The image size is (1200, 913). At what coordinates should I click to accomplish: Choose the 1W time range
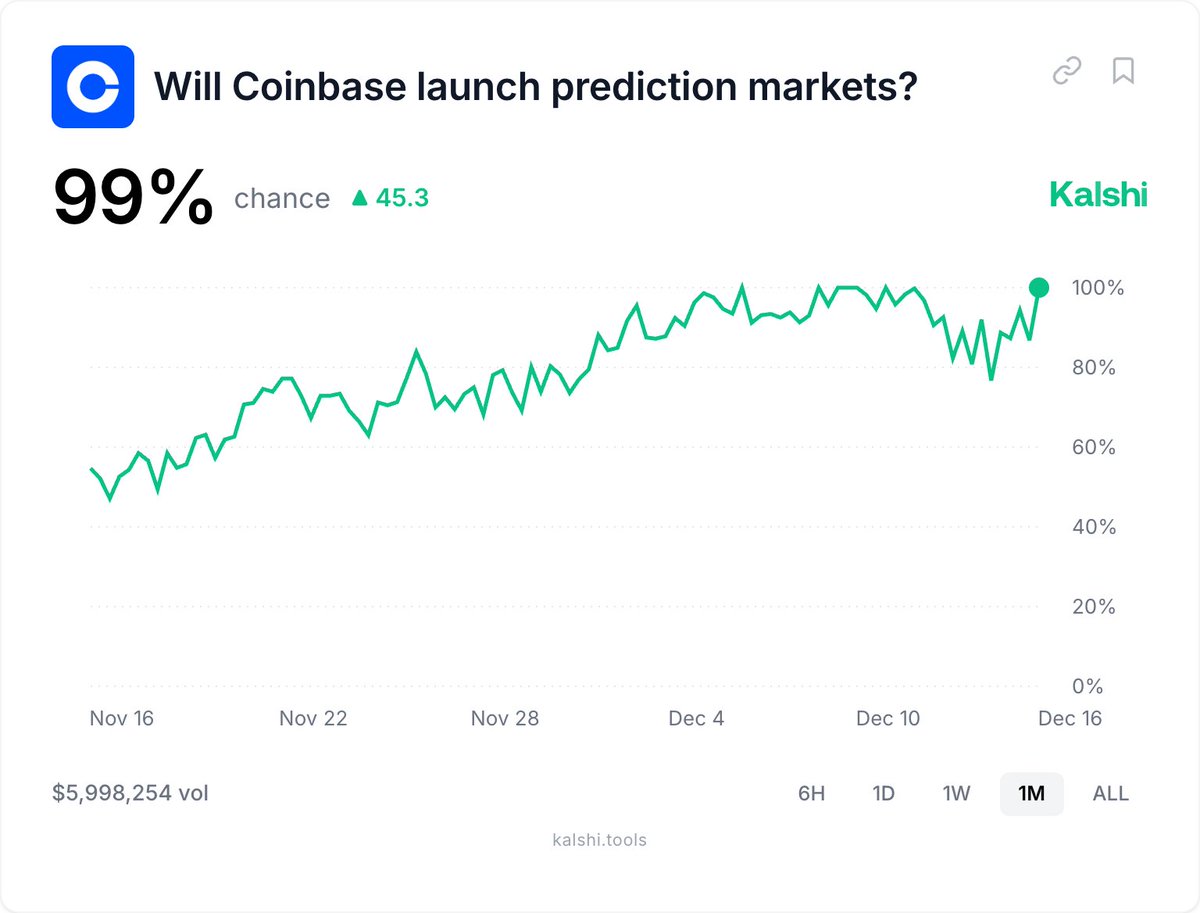click(957, 794)
